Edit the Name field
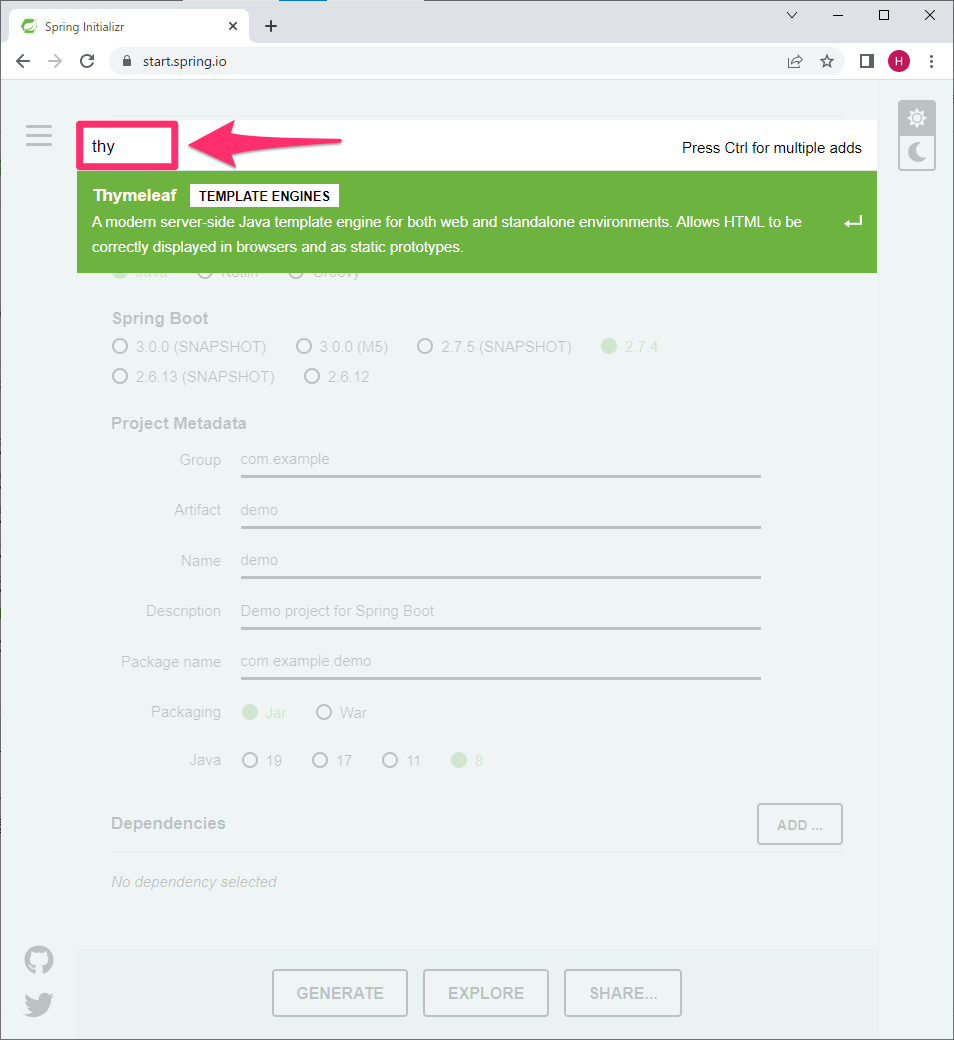This screenshot has width=954, height=1040. click(500, 561)
